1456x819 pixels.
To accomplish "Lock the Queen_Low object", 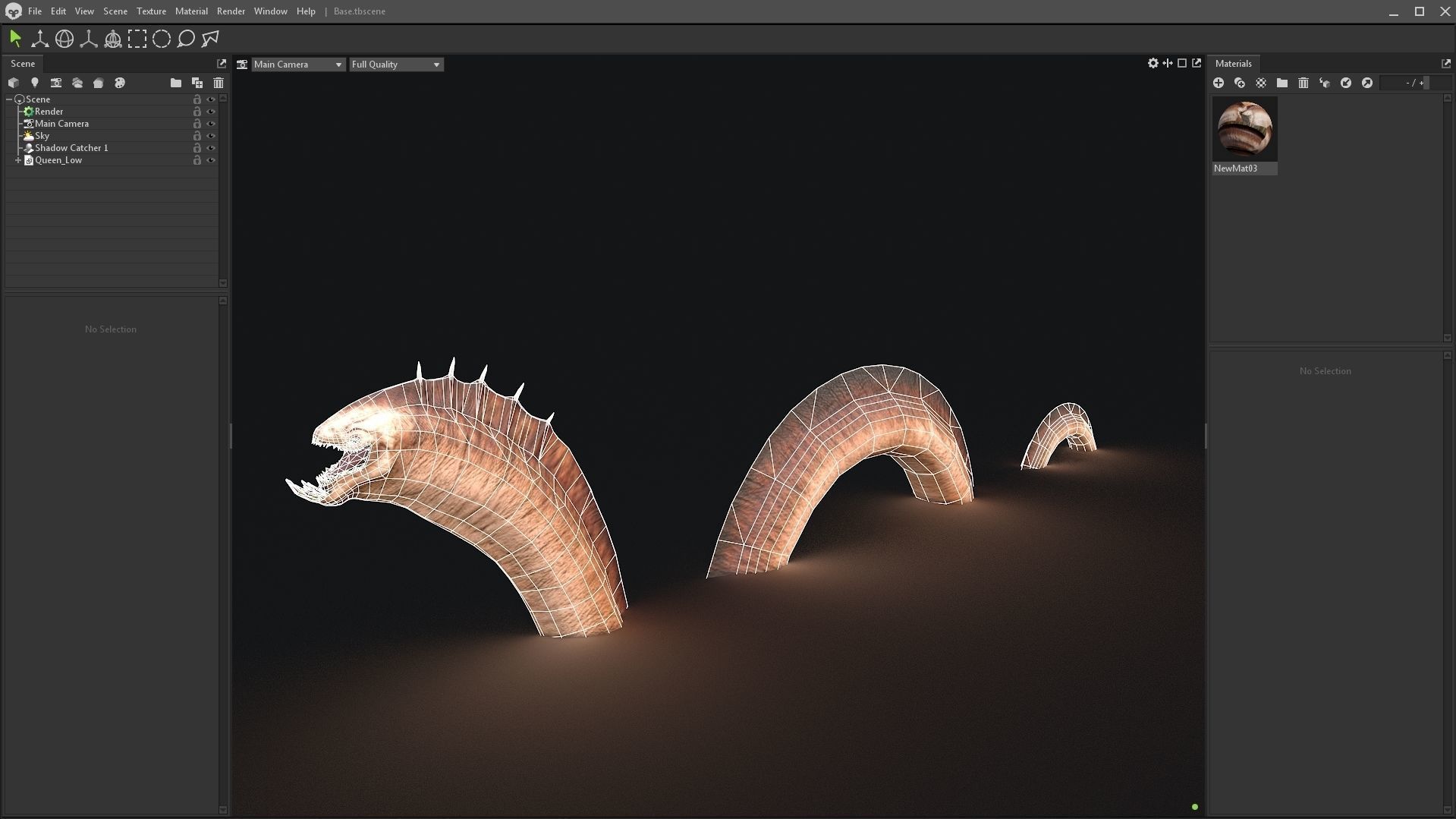I will point(197,160).
